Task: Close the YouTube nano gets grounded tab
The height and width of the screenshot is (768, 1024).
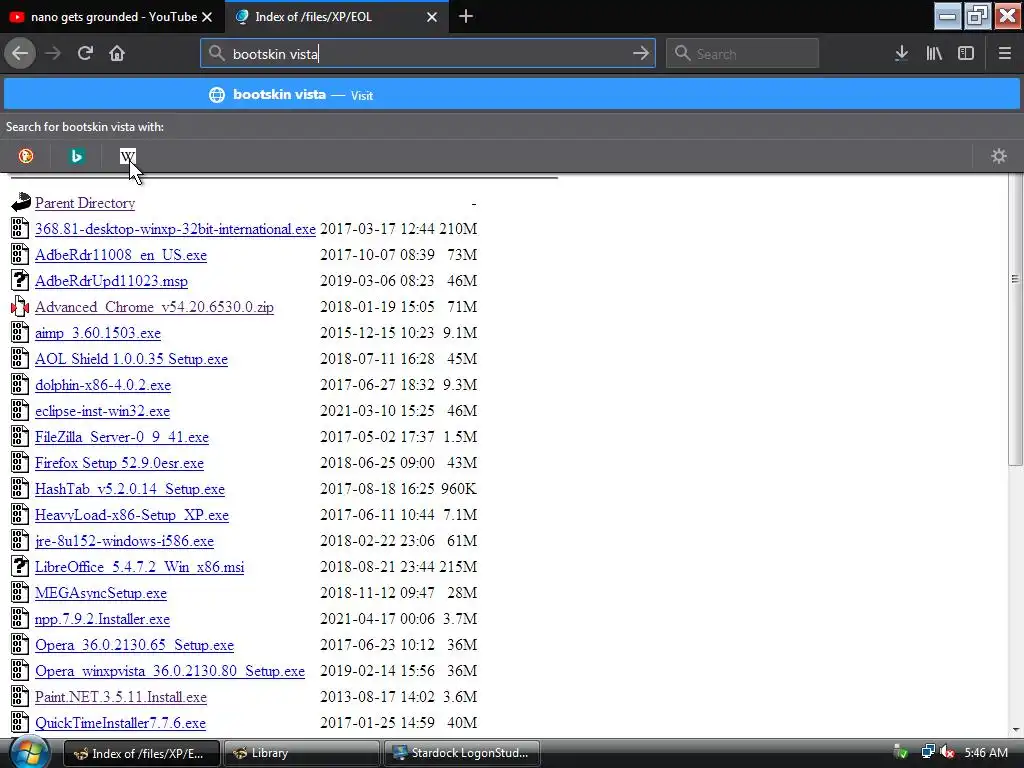Action: click(x=207, y=17)
